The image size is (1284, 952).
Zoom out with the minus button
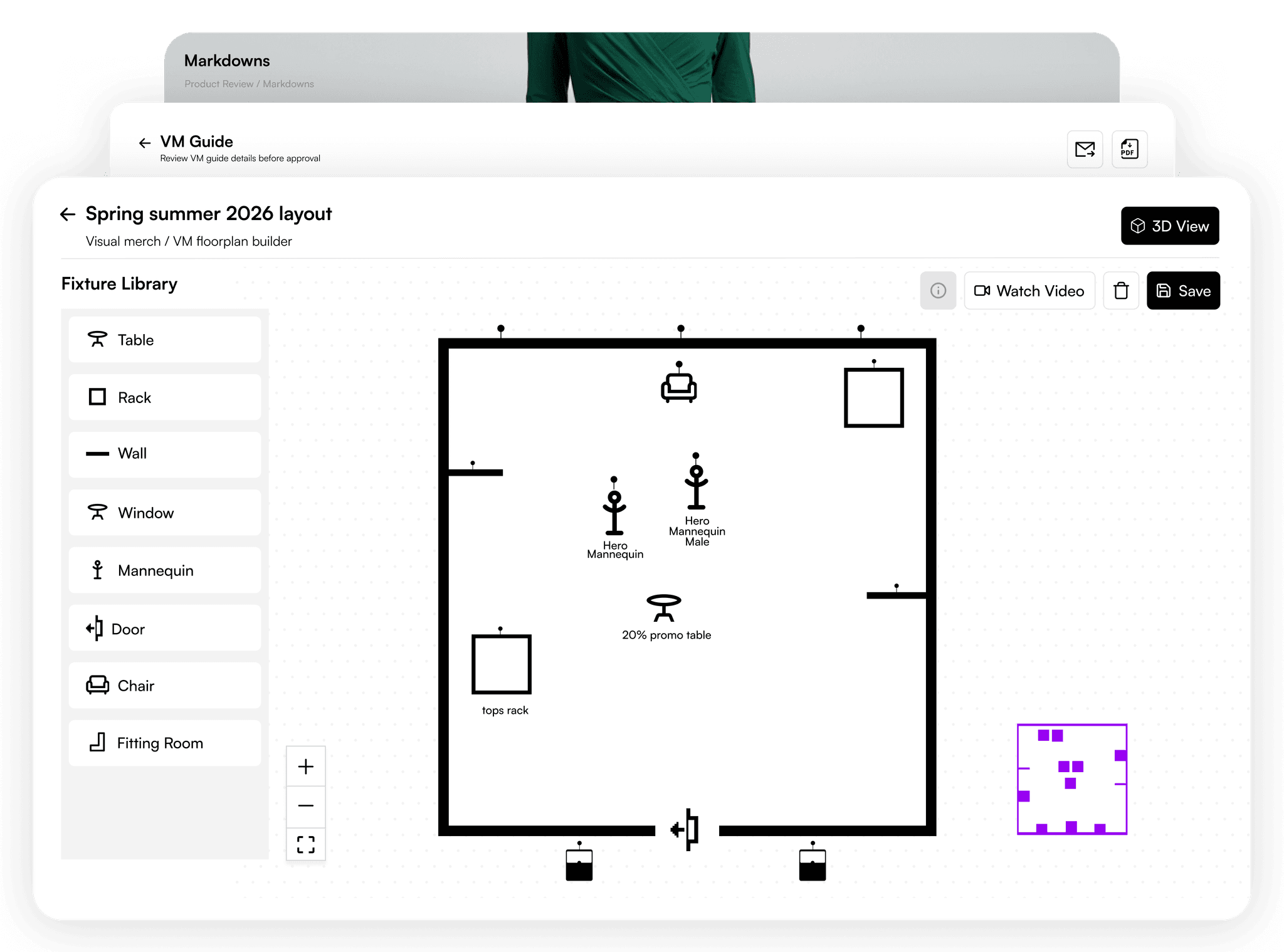point(305,805)
